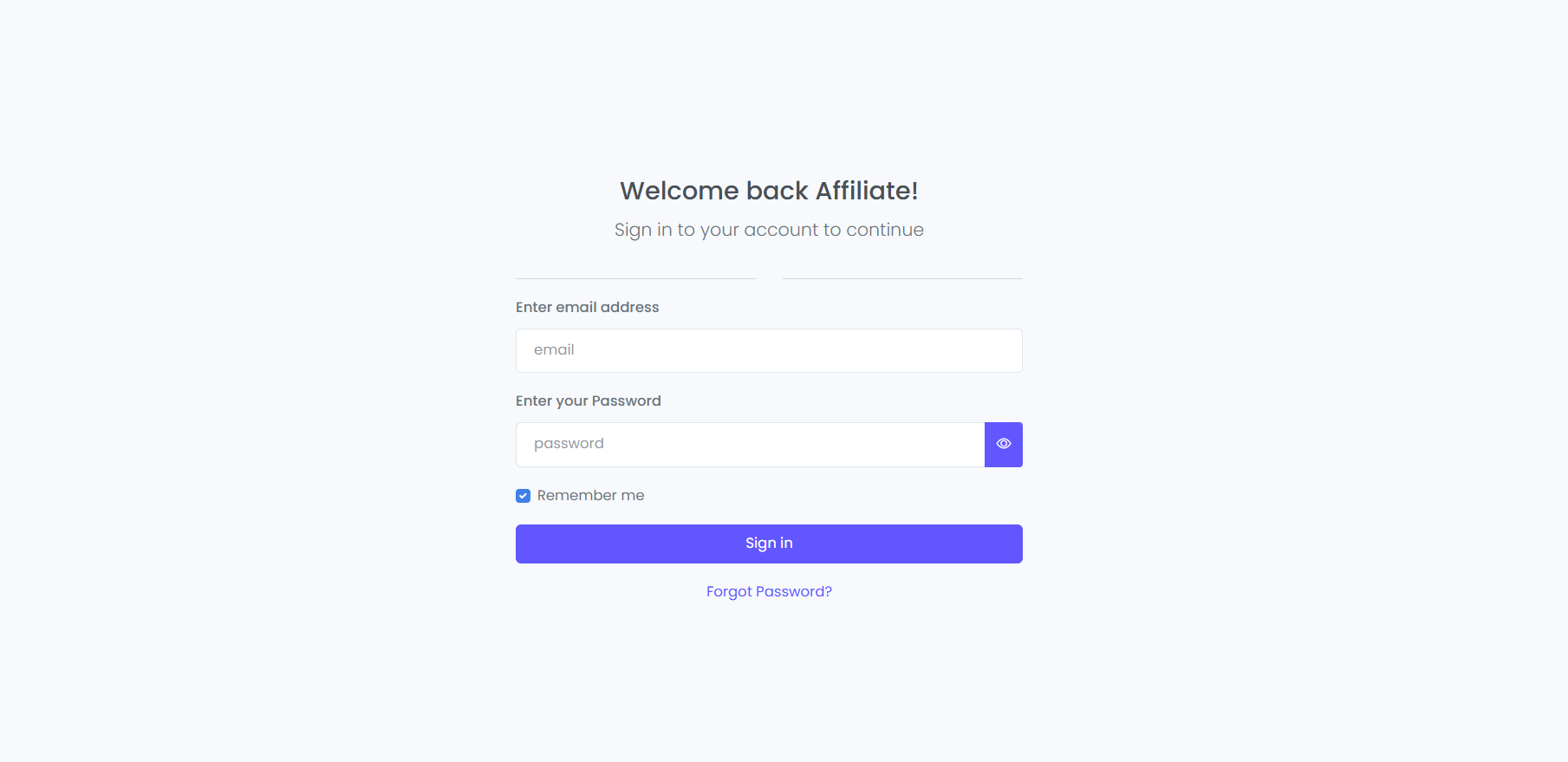Click the Sign in text on purple button

pos(769,544)
